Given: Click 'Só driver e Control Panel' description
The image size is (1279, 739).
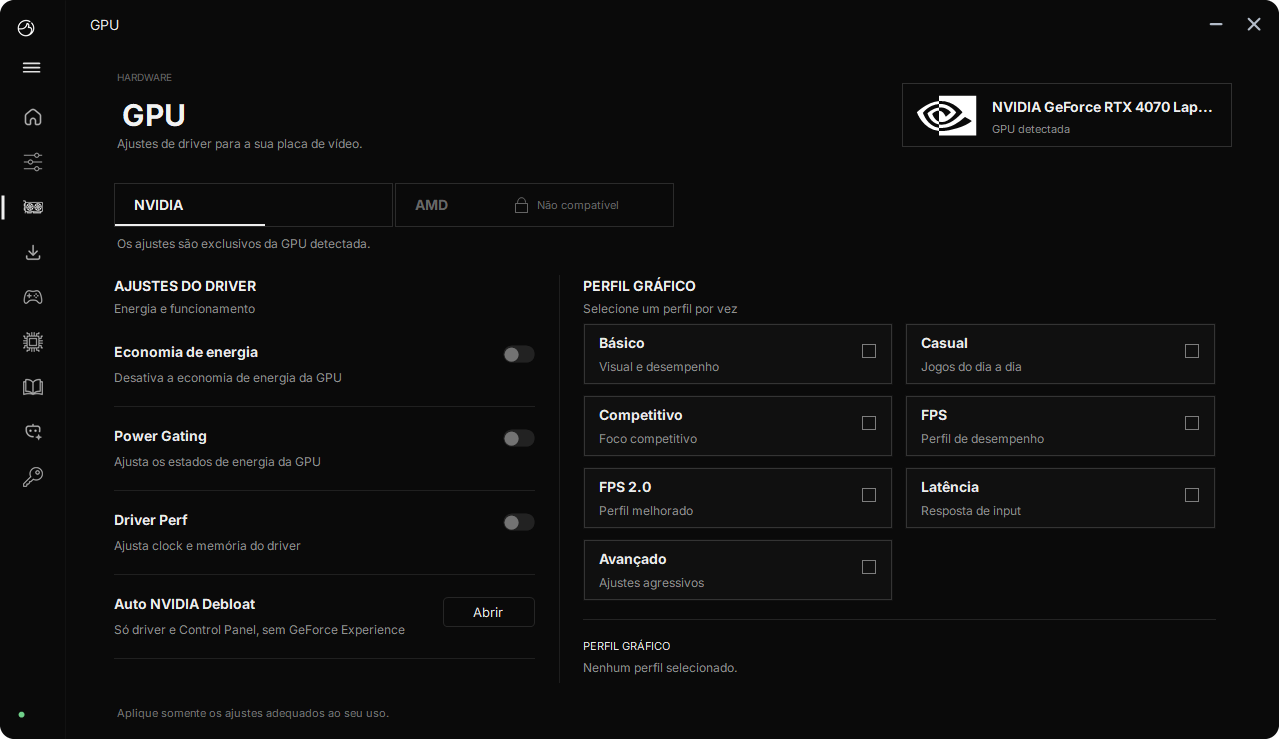Looking at the screenshot, I should click(260, 630).
